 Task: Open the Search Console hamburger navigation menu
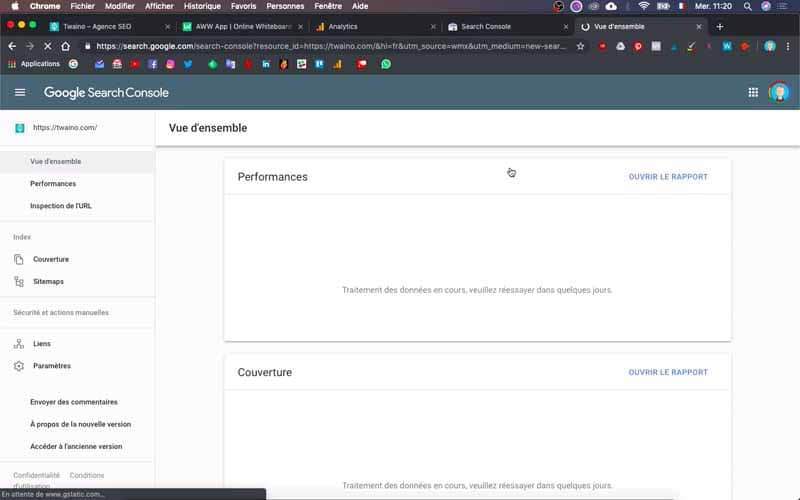(x=20, y=92)
